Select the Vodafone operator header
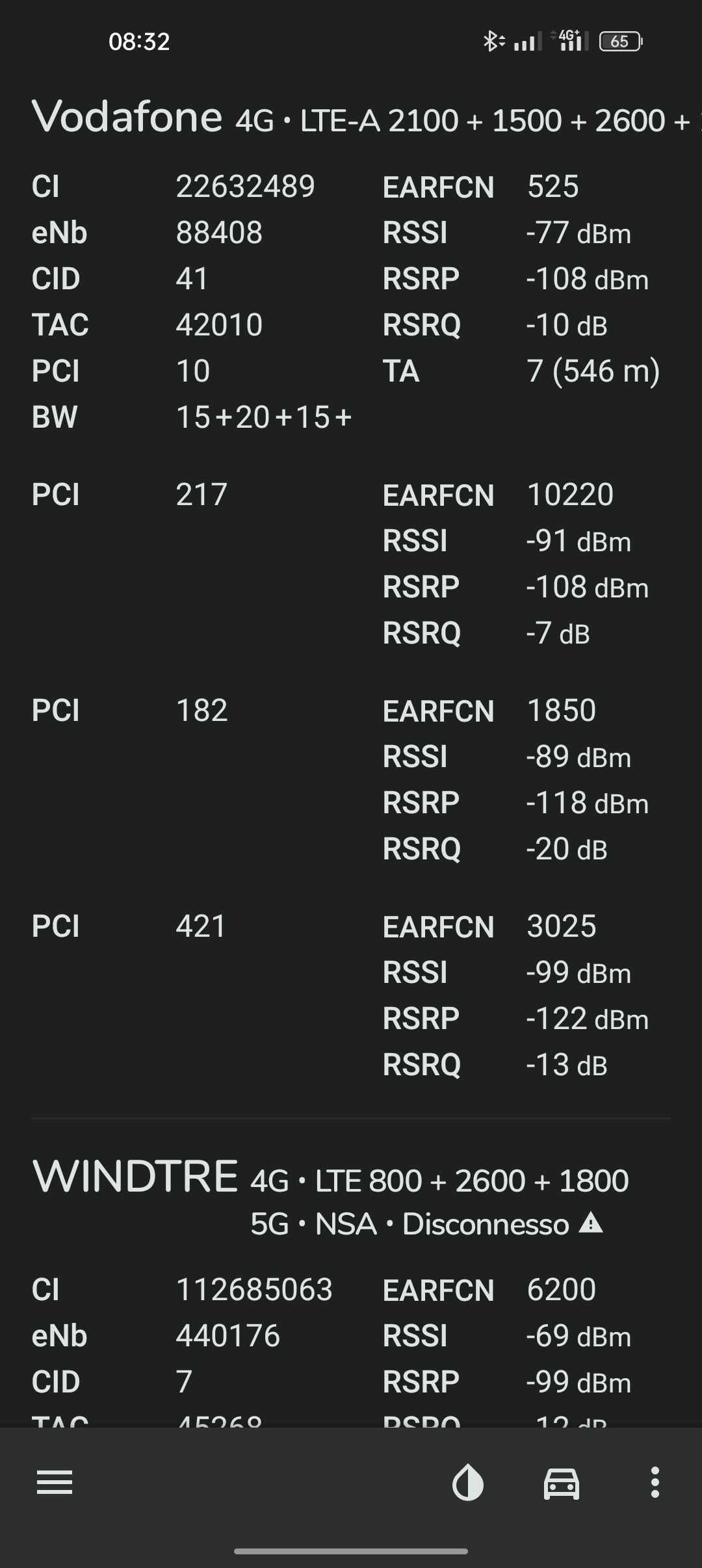 pyautogui.click(x=127, y=117)
